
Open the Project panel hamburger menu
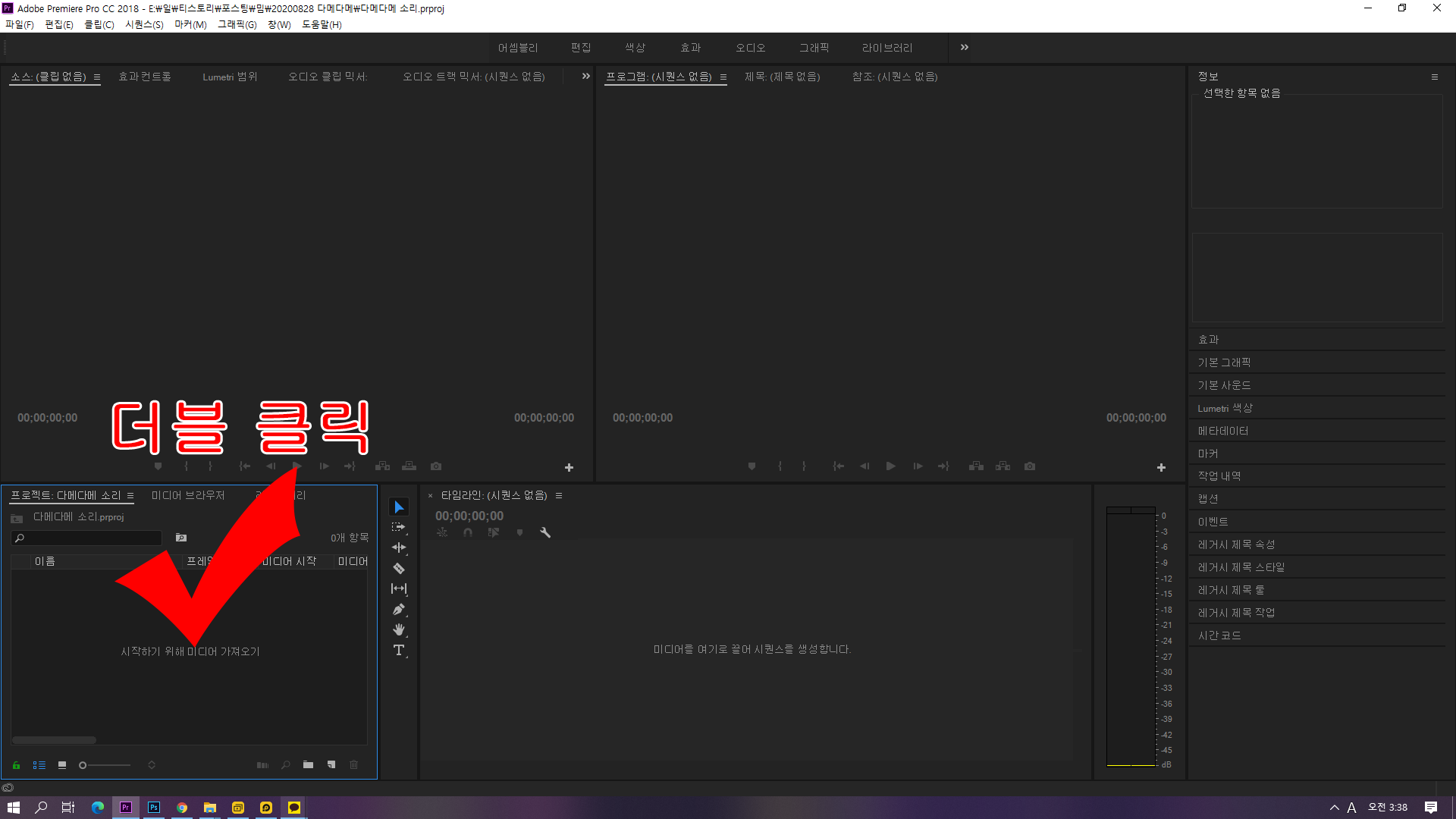pyautogui.click(x=130, y=496)
